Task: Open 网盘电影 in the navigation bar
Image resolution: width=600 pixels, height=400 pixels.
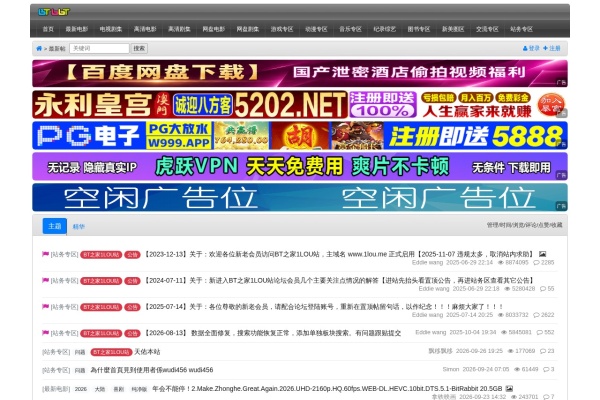Action: [x=214, y=29]
